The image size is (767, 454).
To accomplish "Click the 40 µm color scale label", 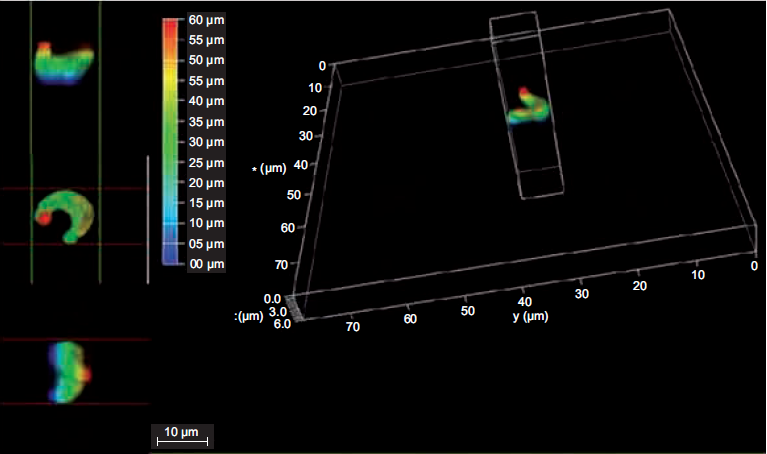I will [207, 101].
